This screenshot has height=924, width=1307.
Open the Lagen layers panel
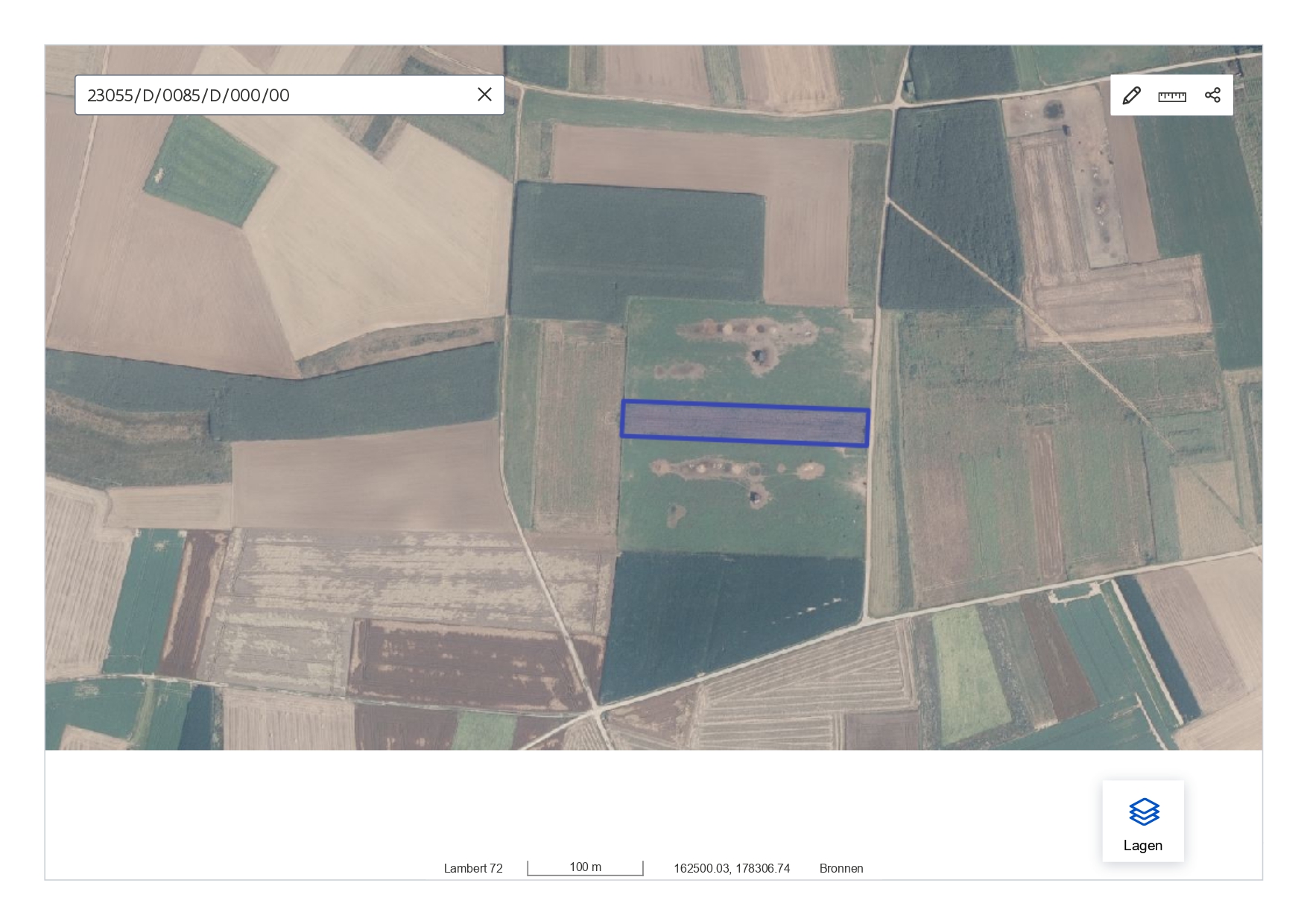tap(1143, 821)
